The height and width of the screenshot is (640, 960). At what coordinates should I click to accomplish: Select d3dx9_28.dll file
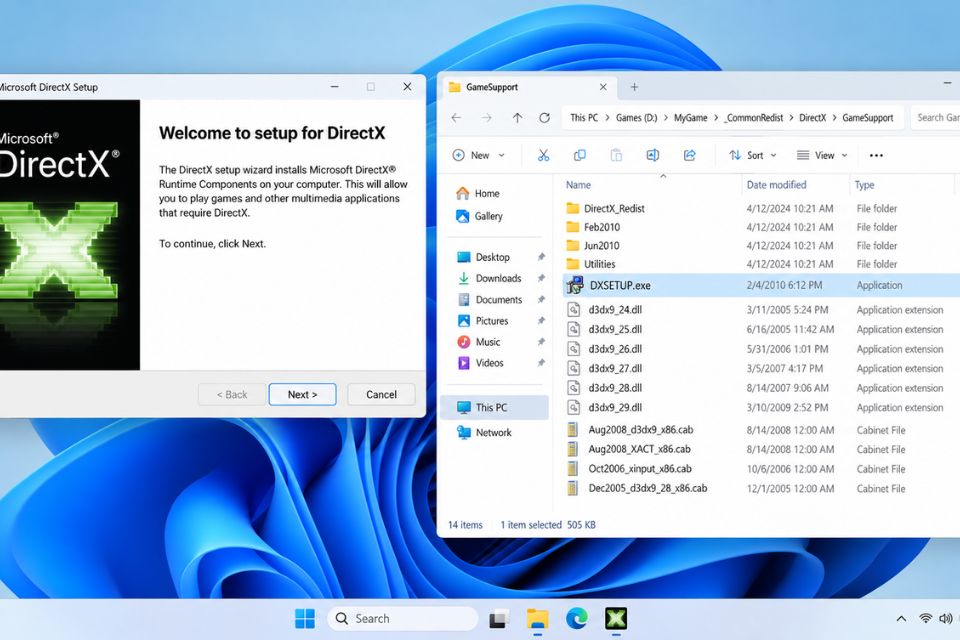pos(615,388)
